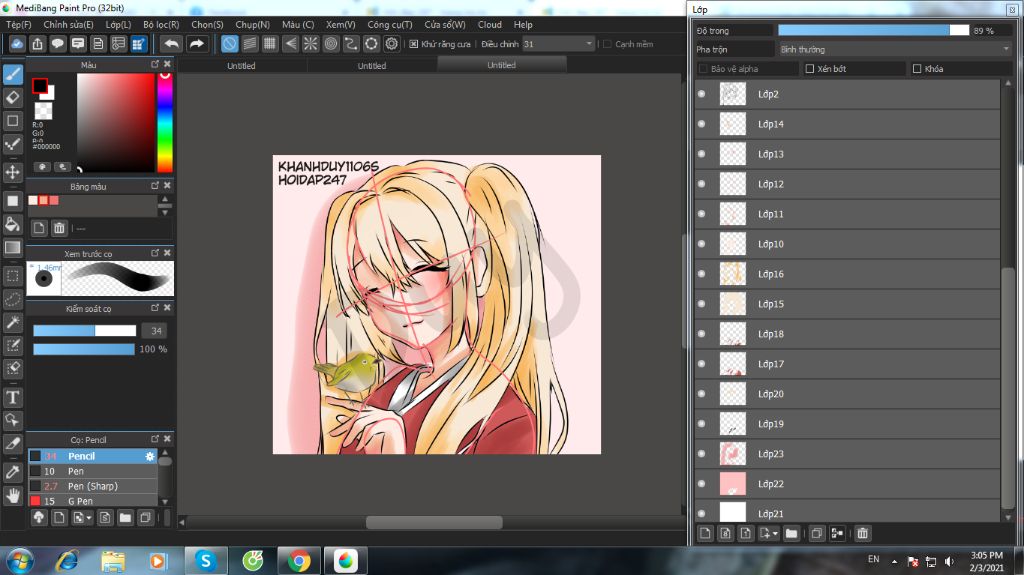Enable crisscross grid snap
Viewport: 1024px width, 575px height.
click(x=270, y=44)
